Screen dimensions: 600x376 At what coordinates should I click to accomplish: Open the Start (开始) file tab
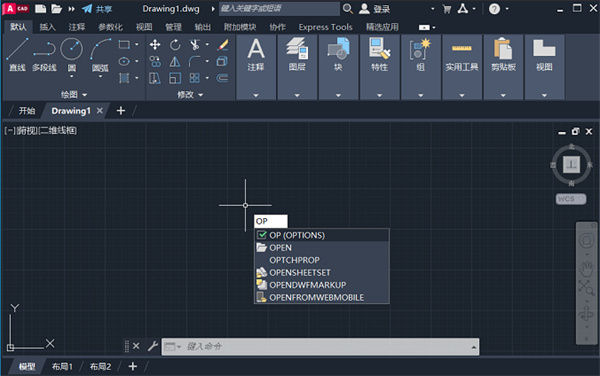tap(27, 111)
